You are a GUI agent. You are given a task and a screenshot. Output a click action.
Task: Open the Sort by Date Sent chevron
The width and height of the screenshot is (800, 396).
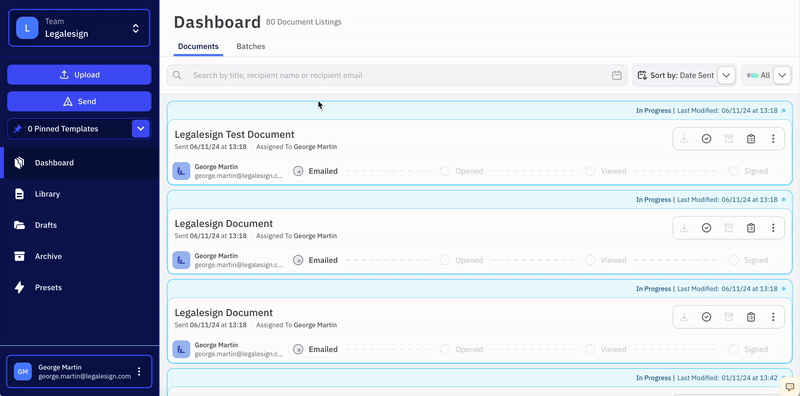pos(726,76)
